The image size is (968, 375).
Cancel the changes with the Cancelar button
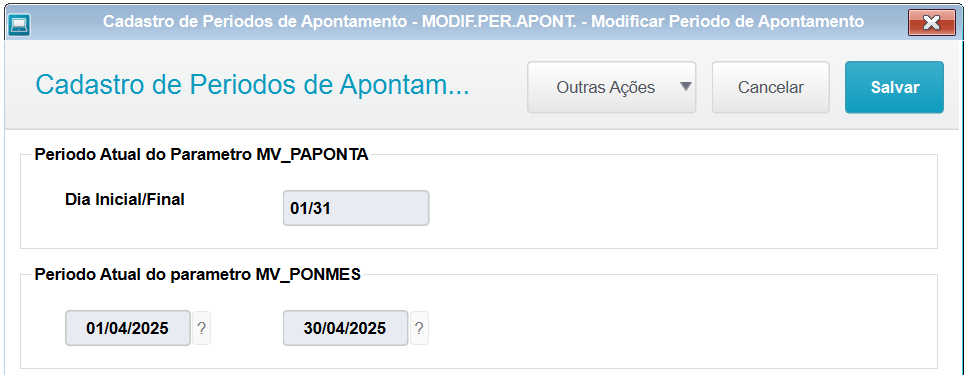point(770,87)
